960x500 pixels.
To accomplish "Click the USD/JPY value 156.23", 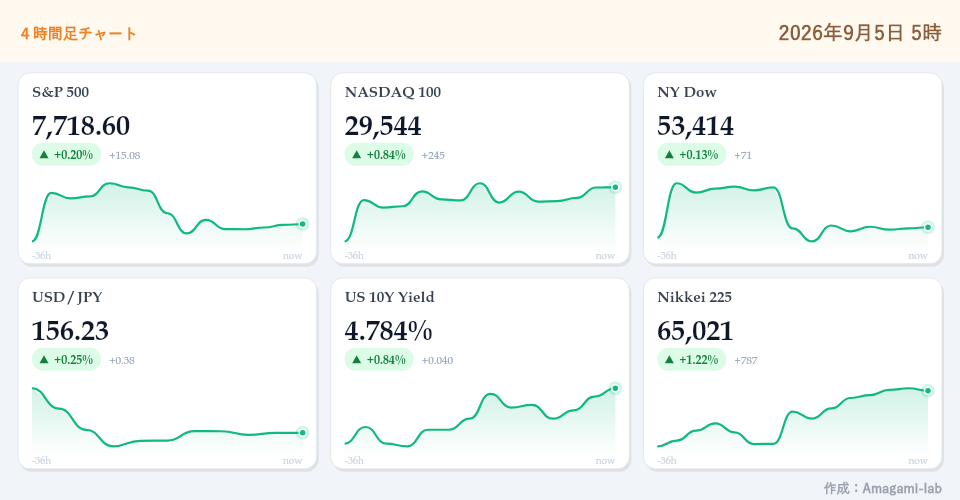I will click(70, 331).
